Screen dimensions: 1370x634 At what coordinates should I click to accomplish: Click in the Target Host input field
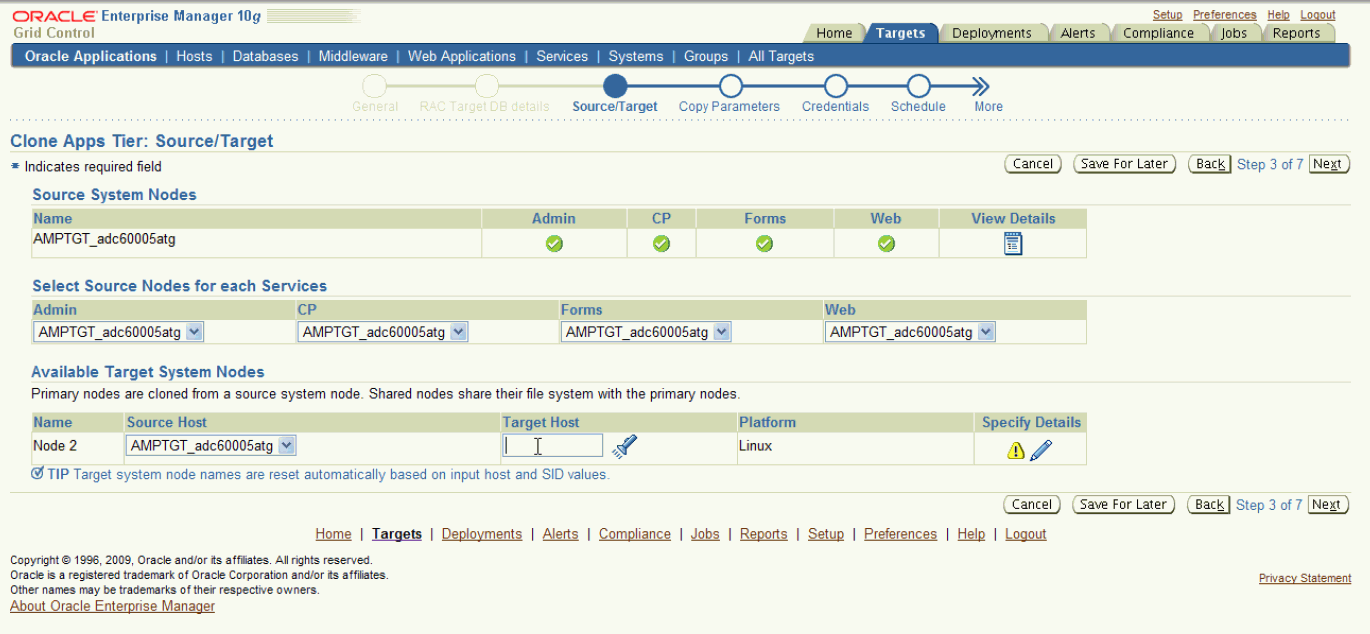point(552,446)
